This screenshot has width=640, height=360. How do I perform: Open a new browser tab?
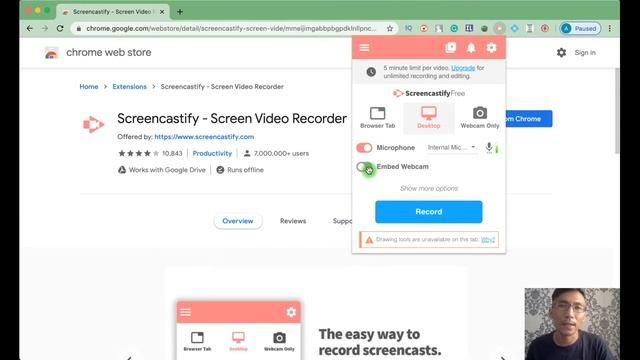(180, 12)
